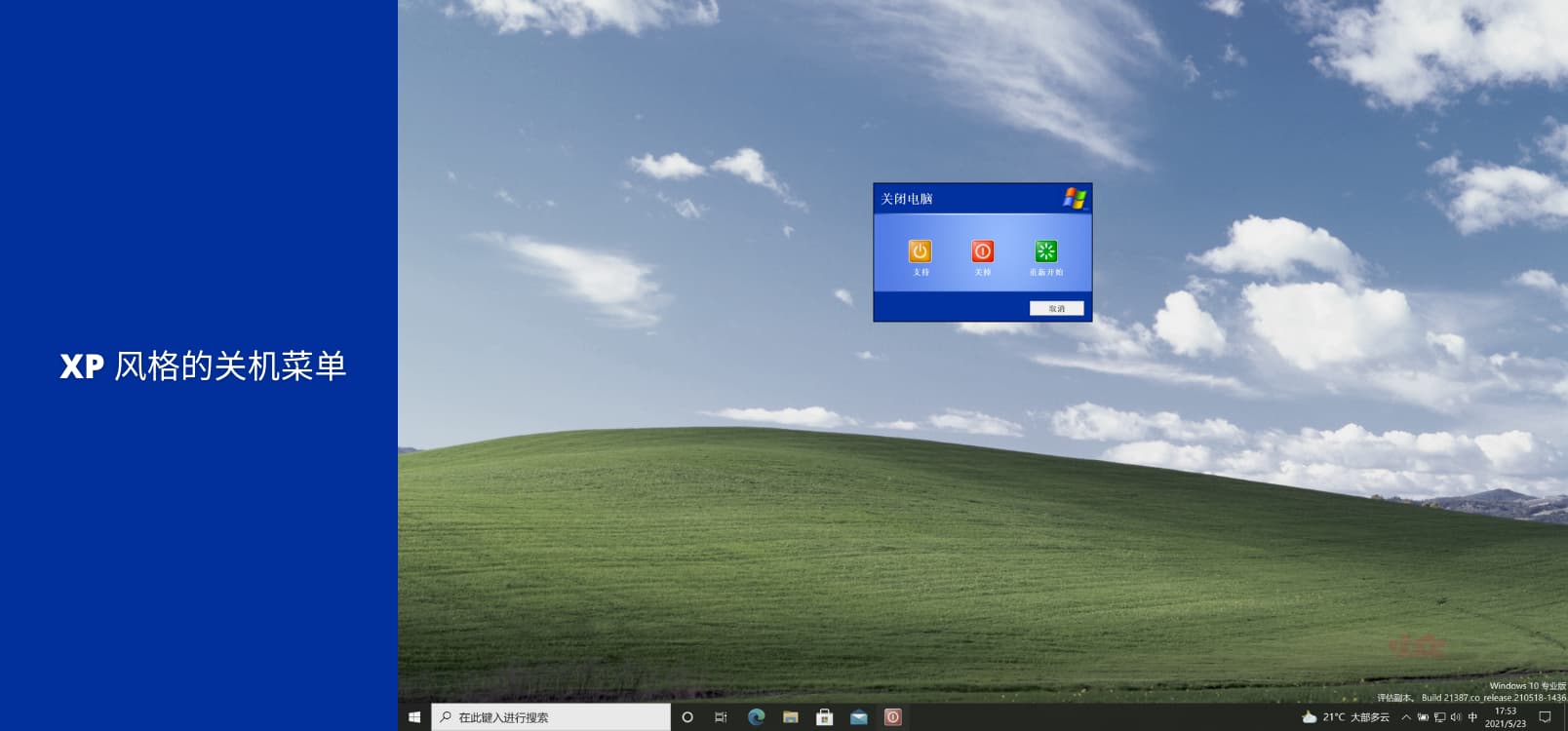The height and width of the screenshot is (731, 1568).
Task: Expand hidden system tray icons chevron
Action: [1406, 717]
